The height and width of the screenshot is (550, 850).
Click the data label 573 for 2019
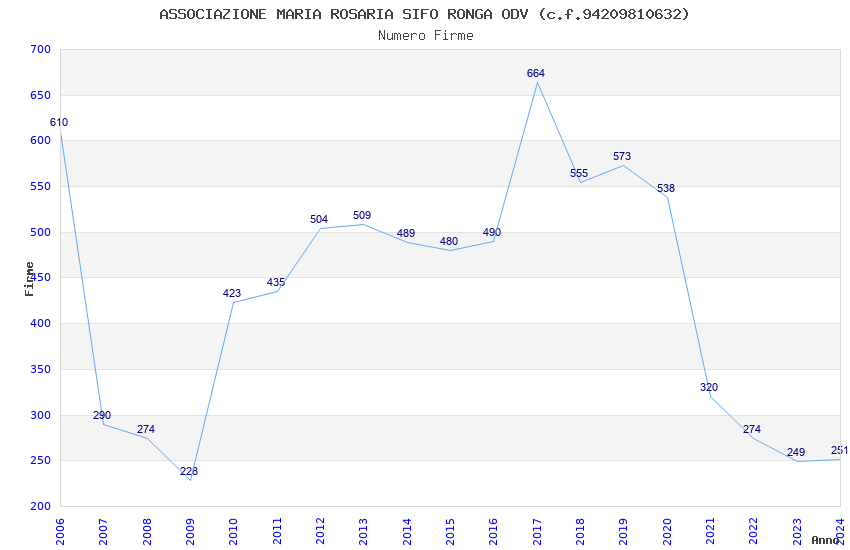622,156
